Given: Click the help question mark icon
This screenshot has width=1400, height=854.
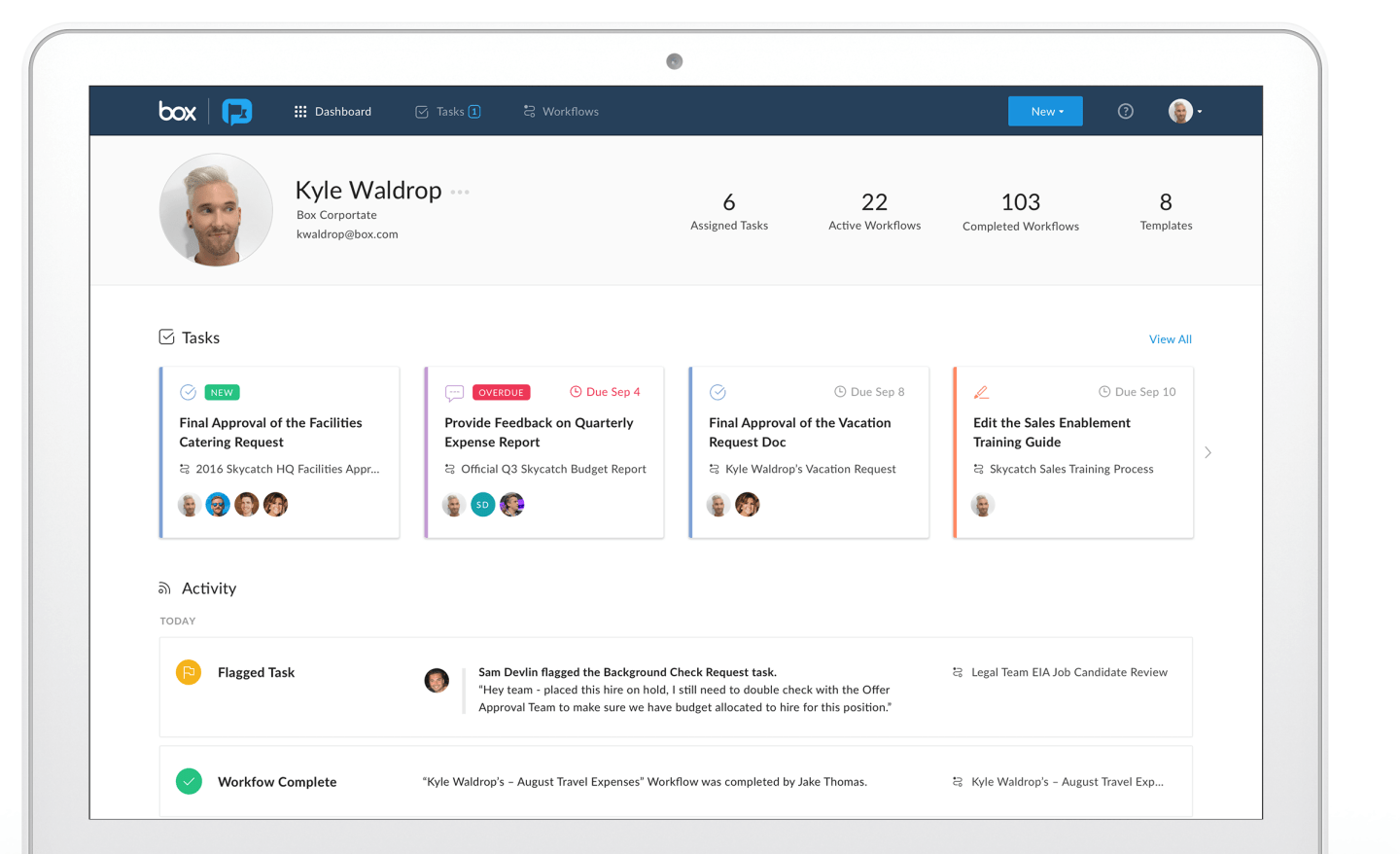Looking at the screenshot, I should click(1125, 112).
